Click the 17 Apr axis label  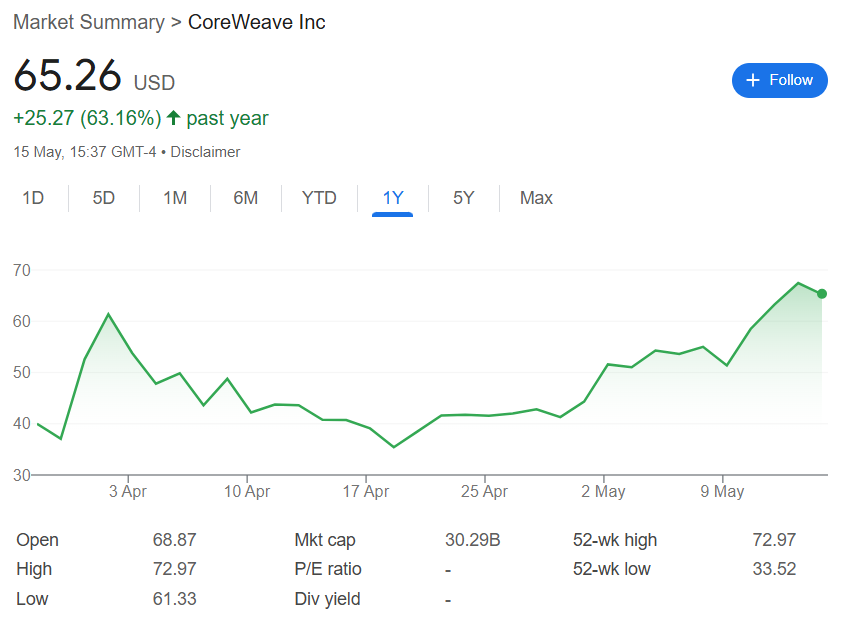pos(366,491)
